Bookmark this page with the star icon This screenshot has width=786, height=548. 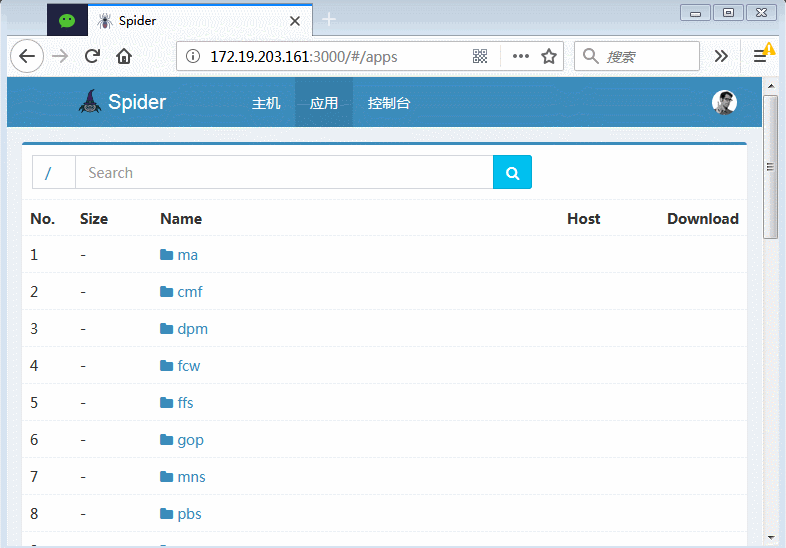(x=549, y=56)
